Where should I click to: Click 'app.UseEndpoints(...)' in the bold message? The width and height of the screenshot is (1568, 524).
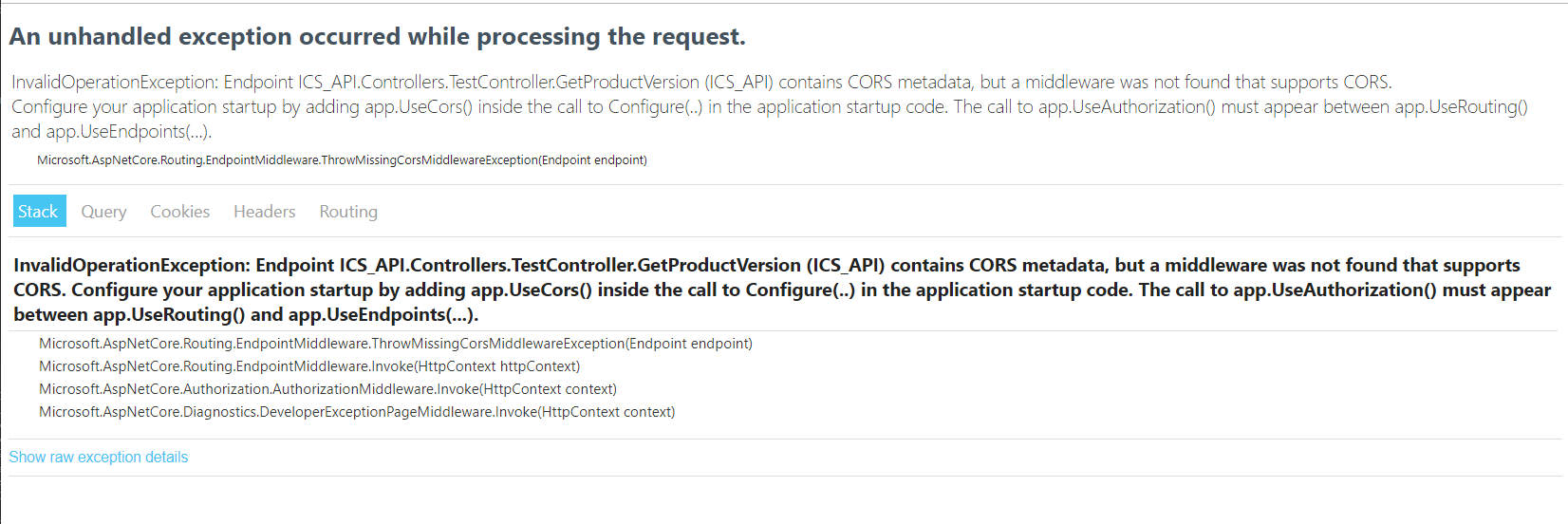[381, 314]
